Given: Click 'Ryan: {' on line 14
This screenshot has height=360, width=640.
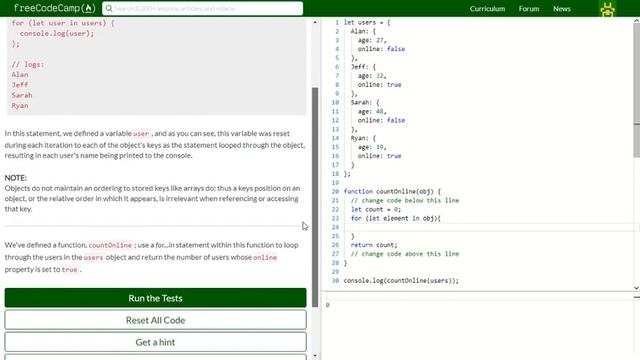Looking at the screenshot, I should pyautogui.click(x=363, y=138).
